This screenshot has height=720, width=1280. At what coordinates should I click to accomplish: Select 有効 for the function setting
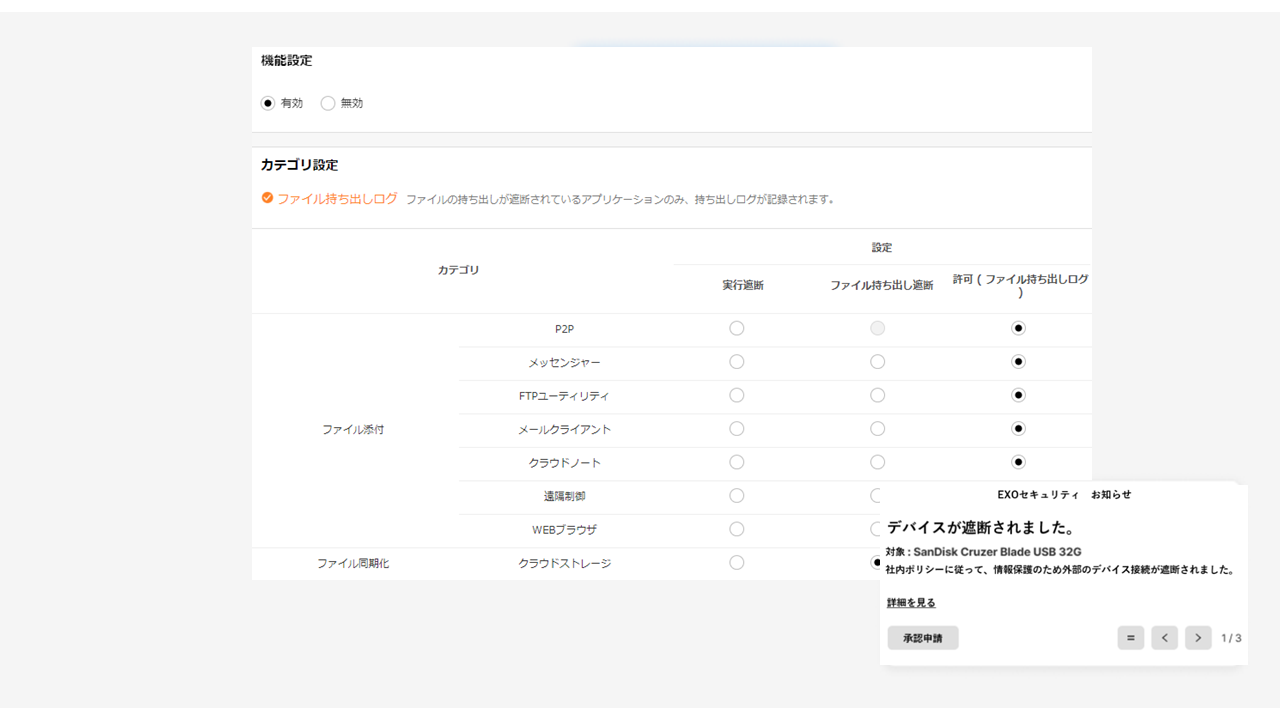[267, 103]
